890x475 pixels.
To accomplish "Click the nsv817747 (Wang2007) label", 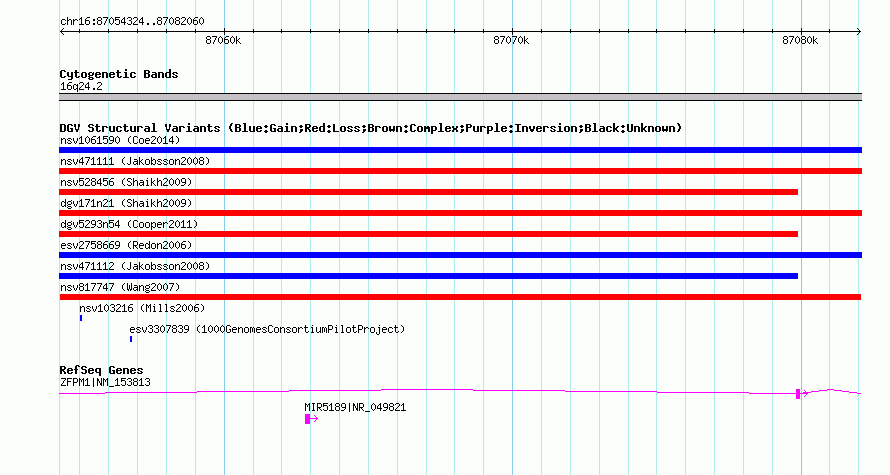I will 120,287.
